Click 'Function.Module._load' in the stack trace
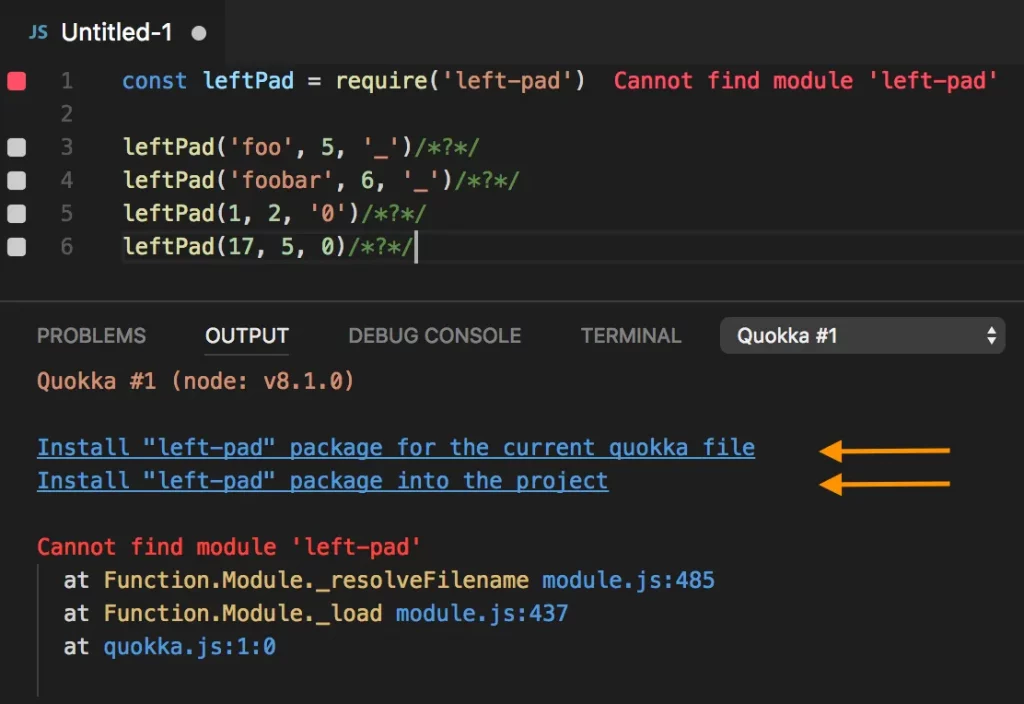 [243, 614]
